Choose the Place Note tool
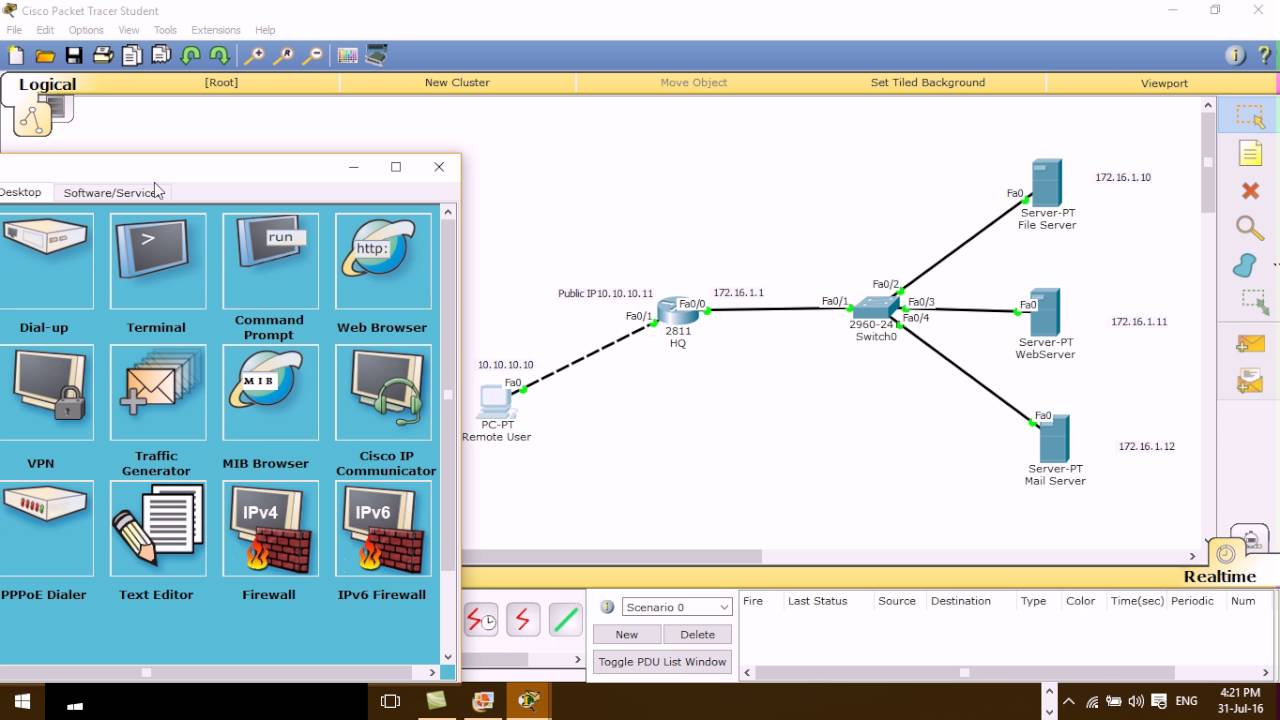 click(1250, 153)
